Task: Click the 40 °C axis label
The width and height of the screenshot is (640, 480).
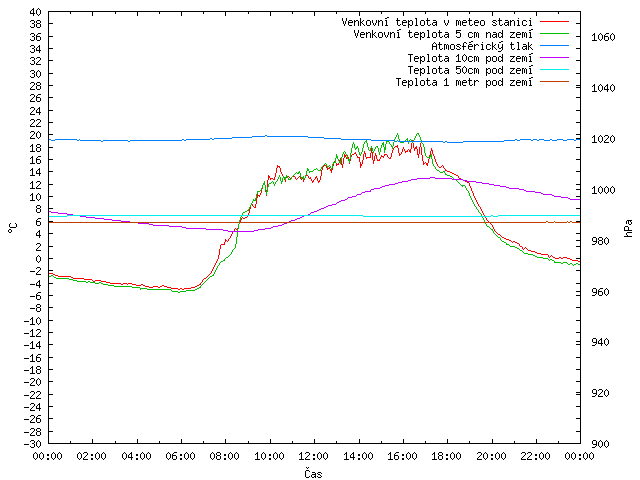Action: (36, 12)
